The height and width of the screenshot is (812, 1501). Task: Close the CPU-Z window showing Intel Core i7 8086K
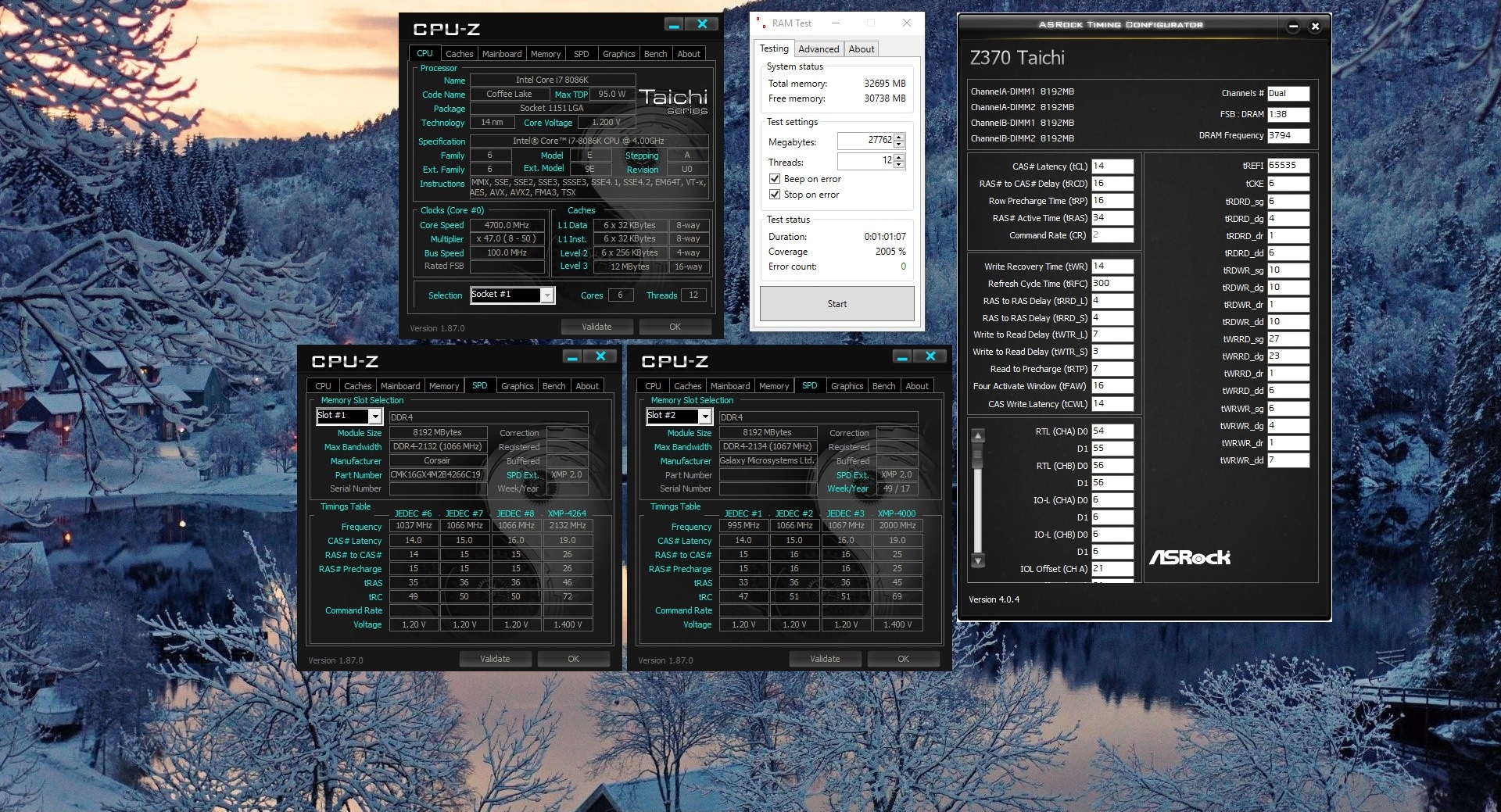(702, 24)
